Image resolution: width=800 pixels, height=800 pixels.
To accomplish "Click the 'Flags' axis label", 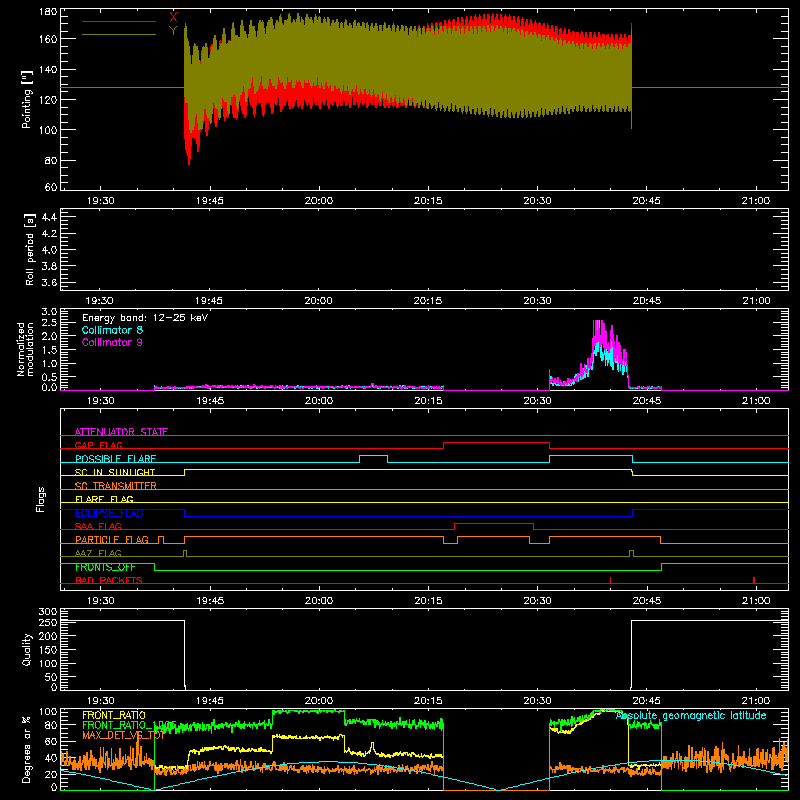I will (x=40, y=499).
